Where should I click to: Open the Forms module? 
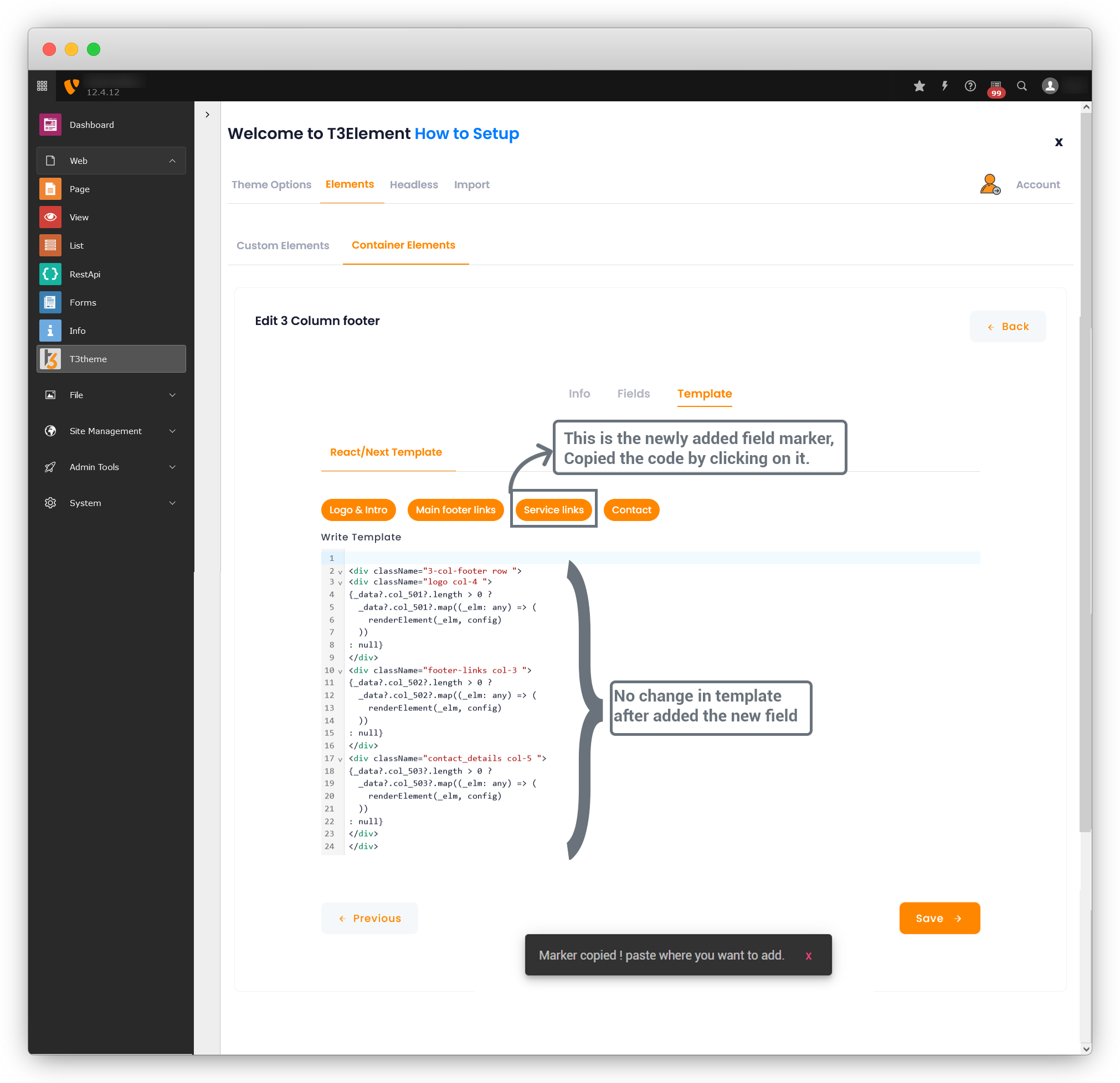click(111, 302)
